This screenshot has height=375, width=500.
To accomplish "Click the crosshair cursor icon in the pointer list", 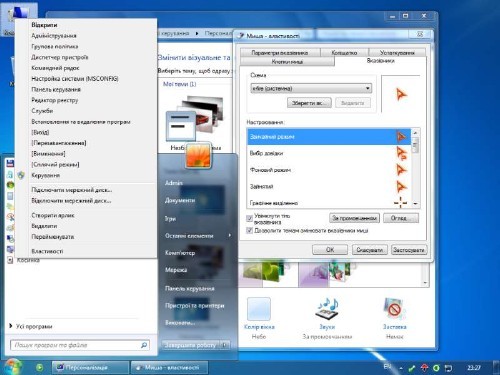I will 400,202.
